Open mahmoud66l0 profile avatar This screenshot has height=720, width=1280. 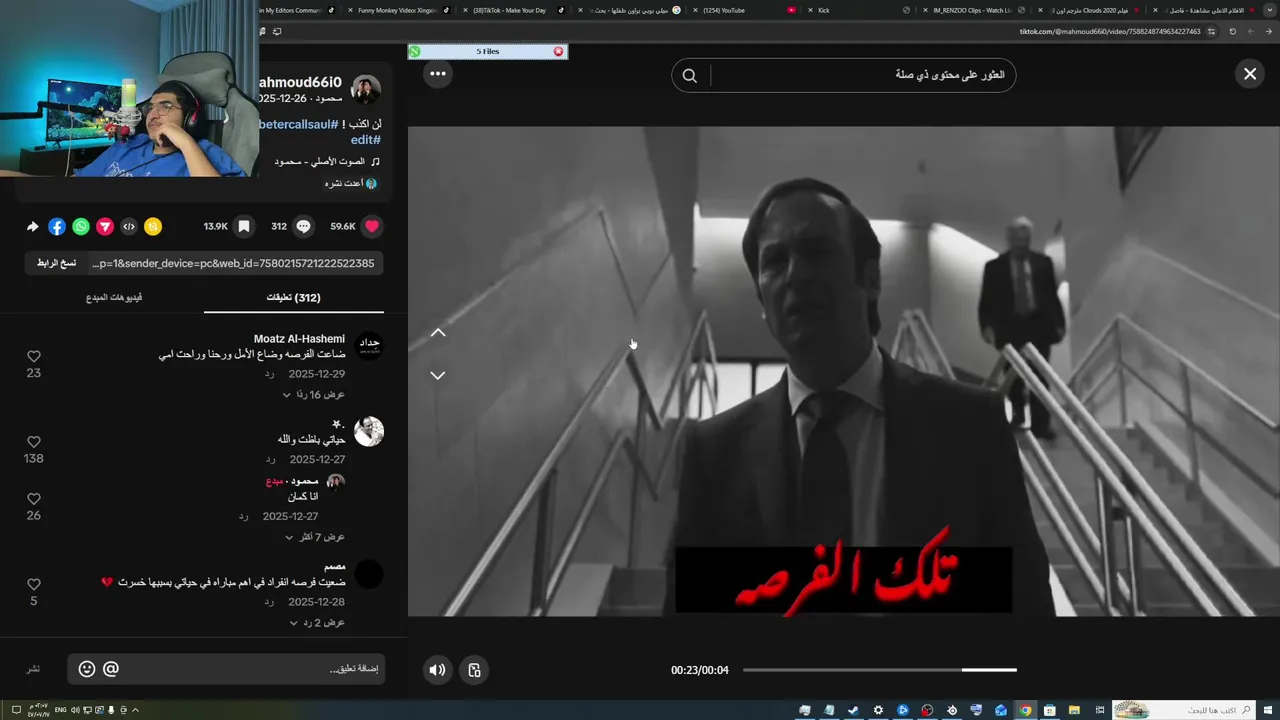[x=366, y=90]
